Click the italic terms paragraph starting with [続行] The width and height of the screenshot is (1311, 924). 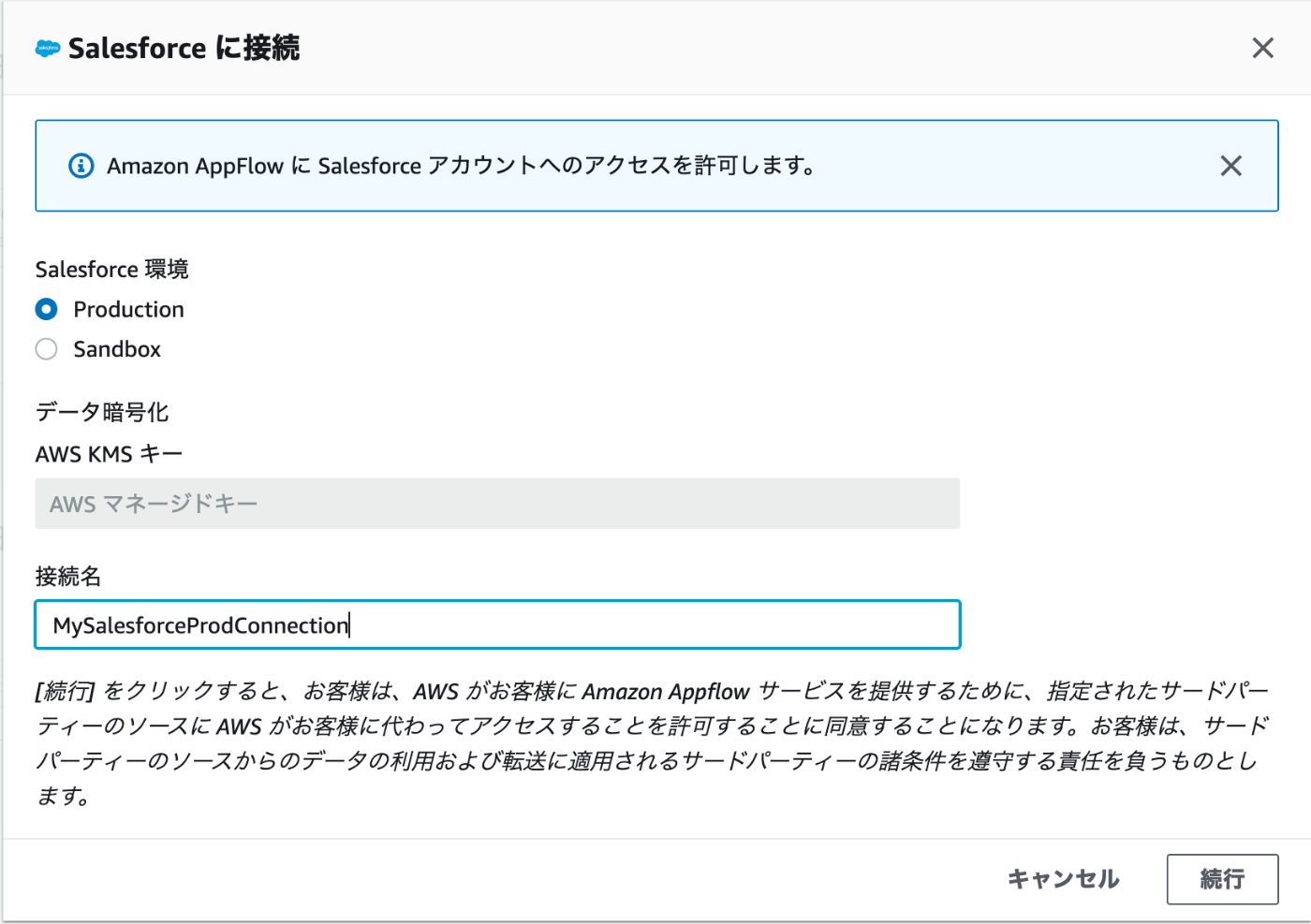(653, 743)
